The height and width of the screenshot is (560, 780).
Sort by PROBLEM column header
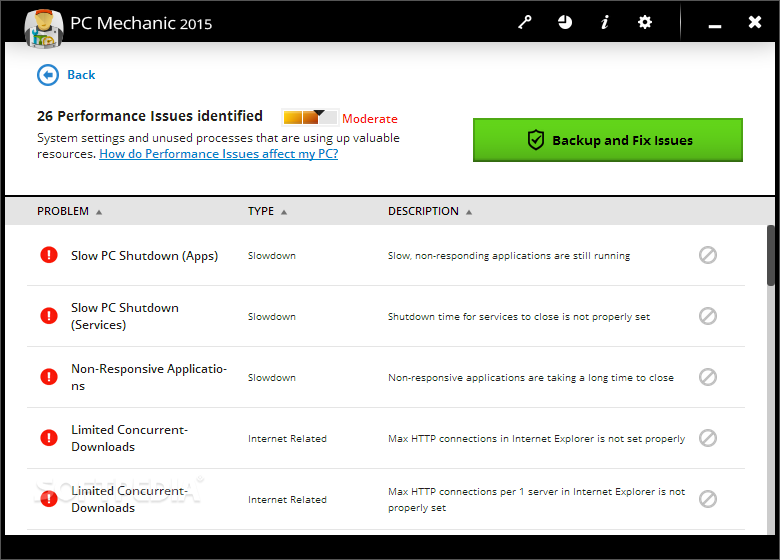pyautogui.click(x=69, y=211)
